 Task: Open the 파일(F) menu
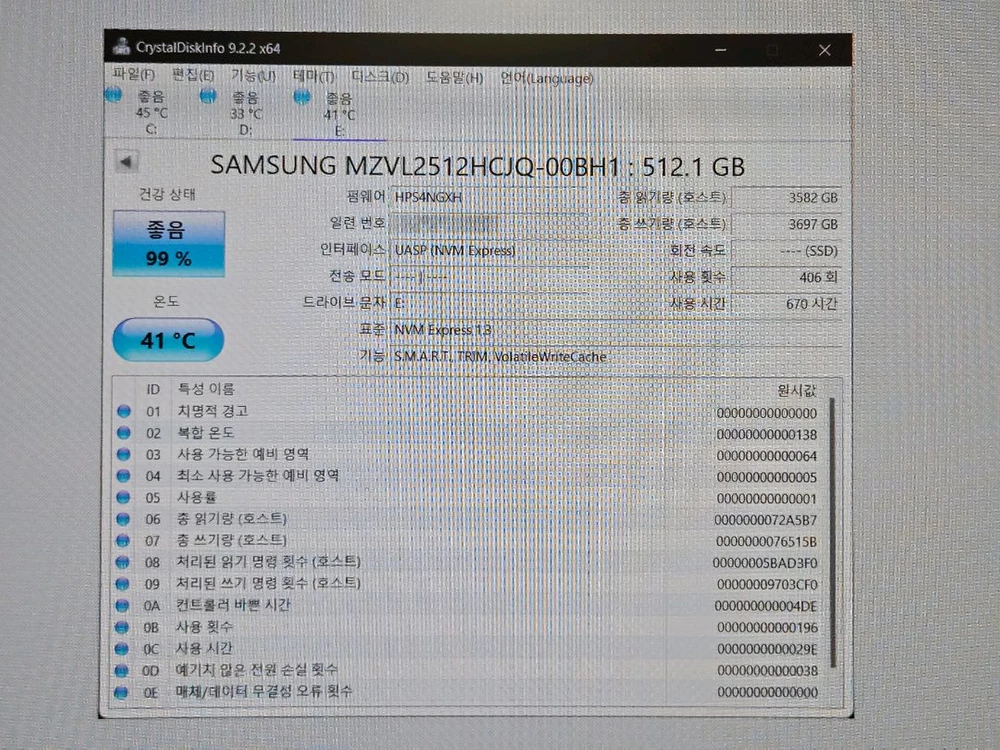133,75
